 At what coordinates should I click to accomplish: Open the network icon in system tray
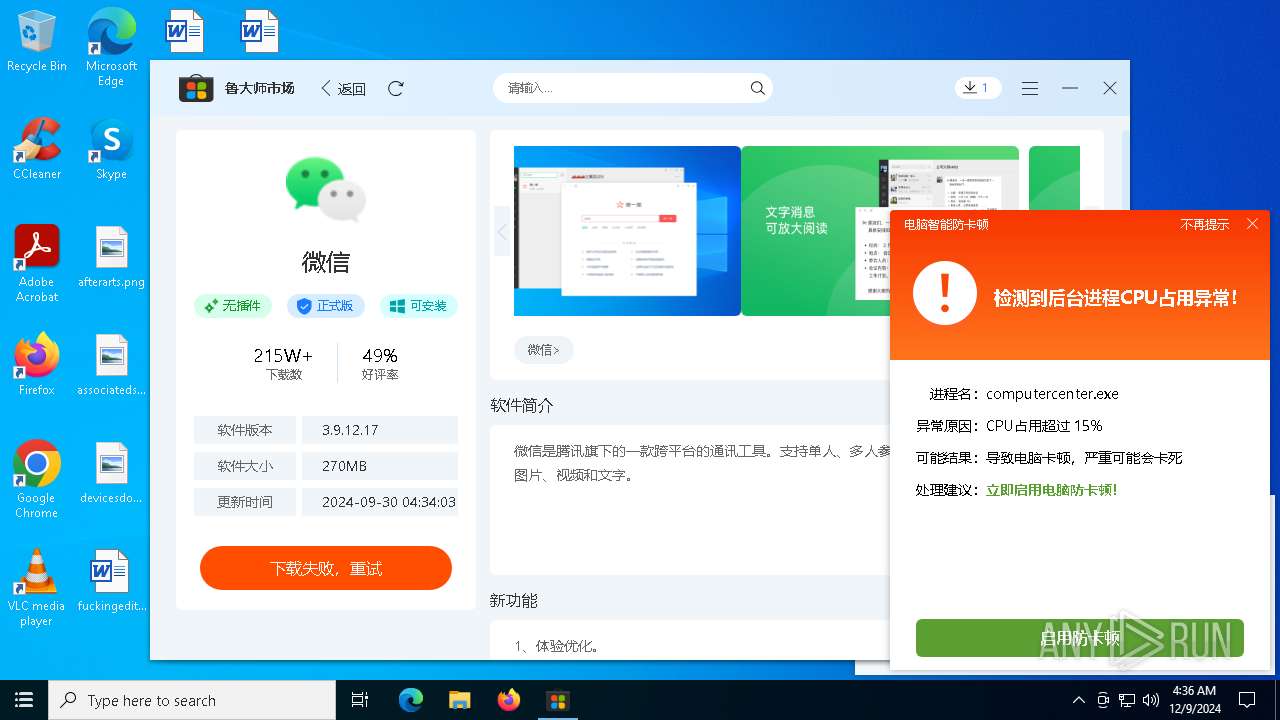tap(1127, 700)
